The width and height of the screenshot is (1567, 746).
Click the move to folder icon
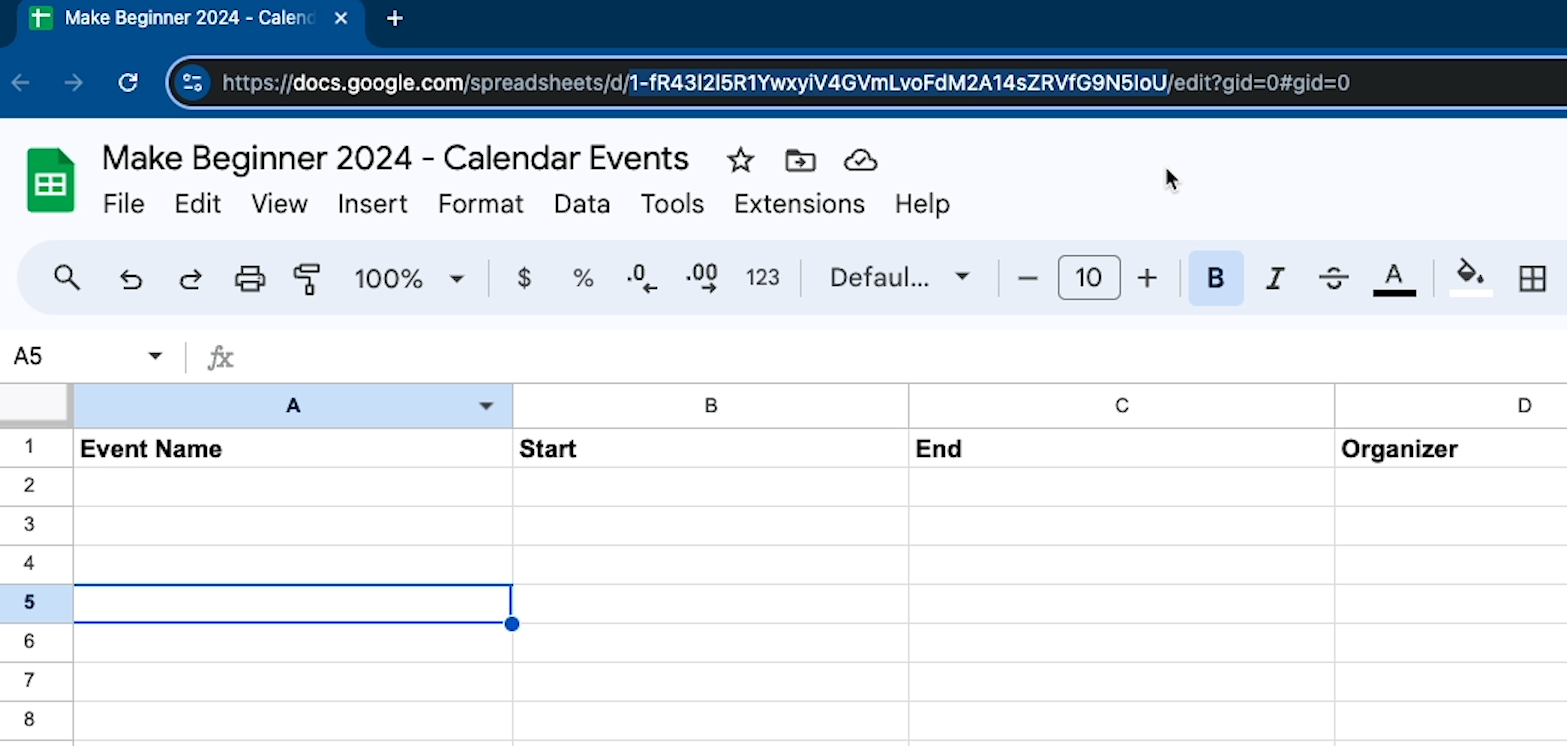tap(800, 160)
